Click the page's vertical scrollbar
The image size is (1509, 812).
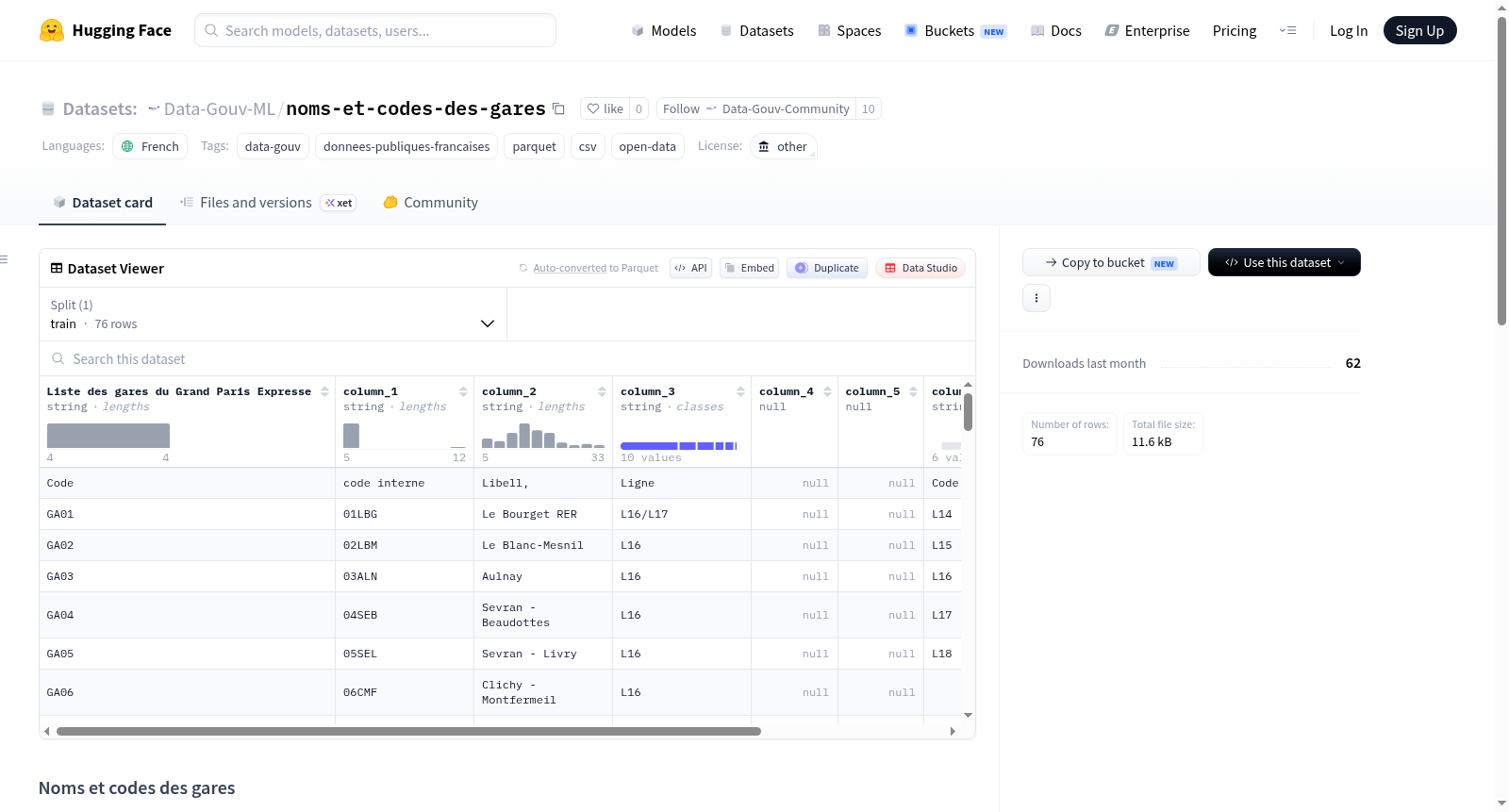pyautogui.click(x=1501, y=170)
